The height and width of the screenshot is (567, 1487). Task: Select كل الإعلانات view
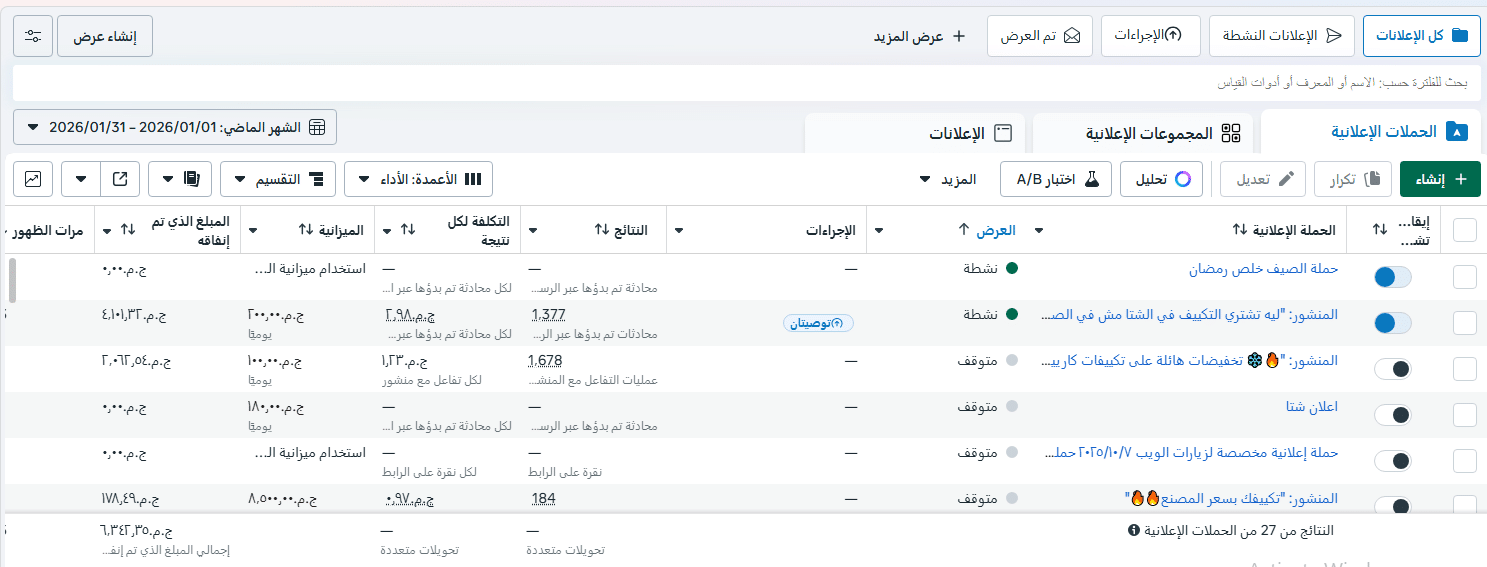tap(1421, 36)
